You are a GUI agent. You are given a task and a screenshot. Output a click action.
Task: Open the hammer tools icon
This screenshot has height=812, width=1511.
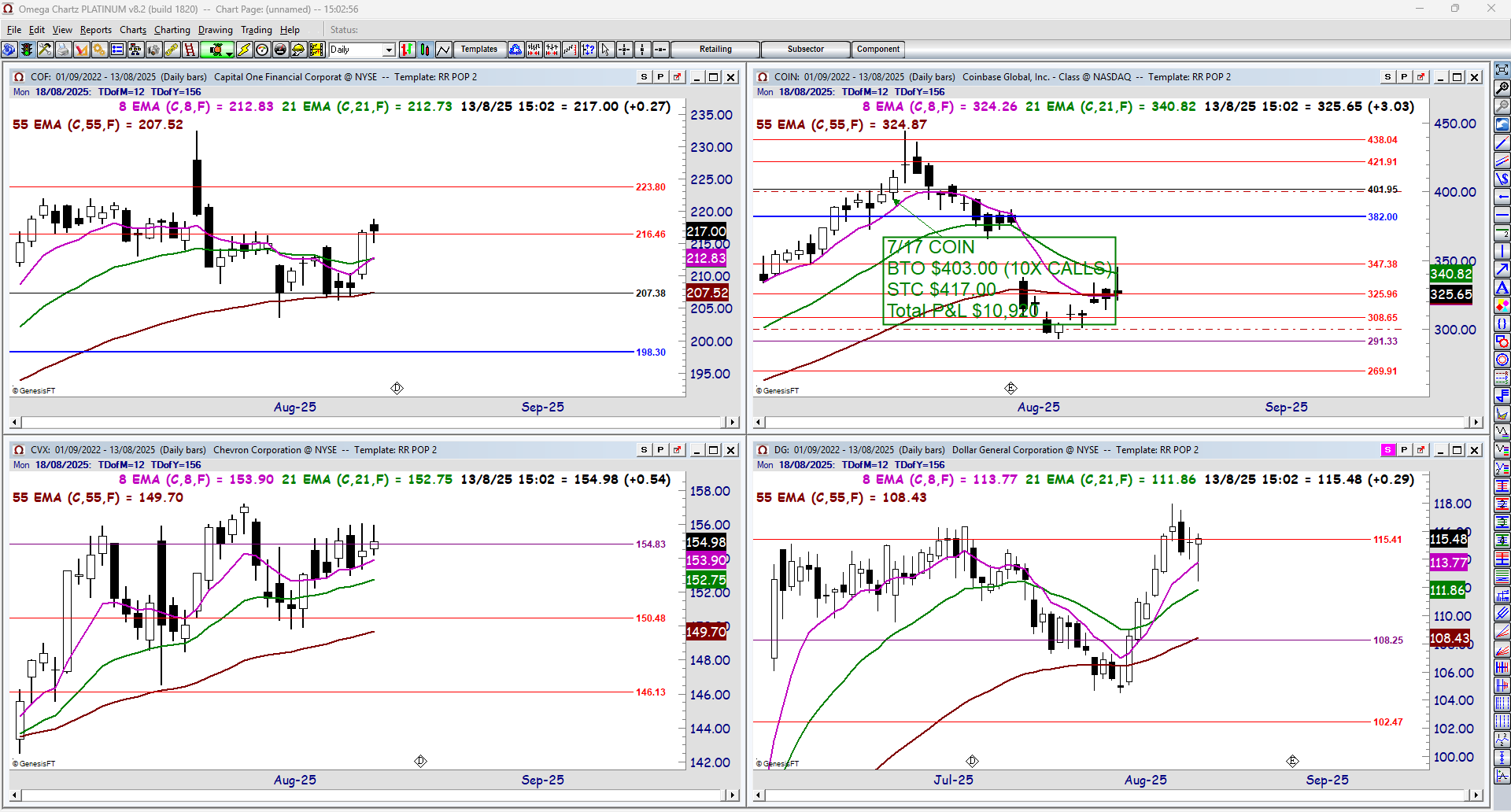pyautogui.click(x=45, y=50)
